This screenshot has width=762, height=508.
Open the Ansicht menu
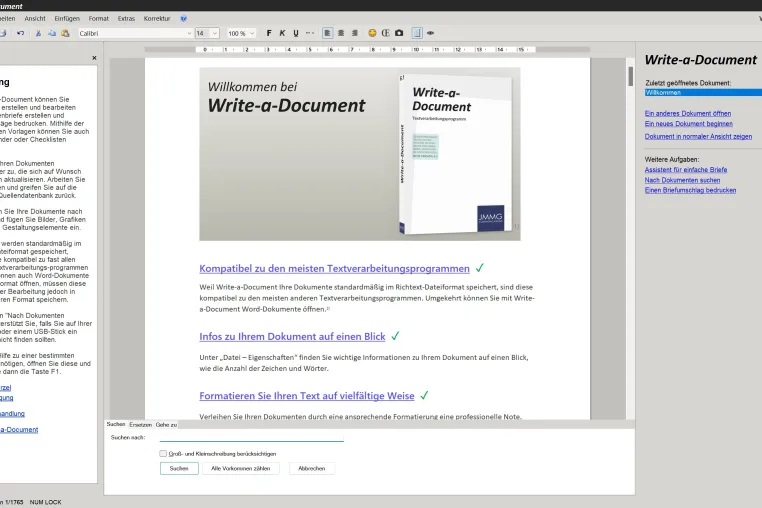35,18
